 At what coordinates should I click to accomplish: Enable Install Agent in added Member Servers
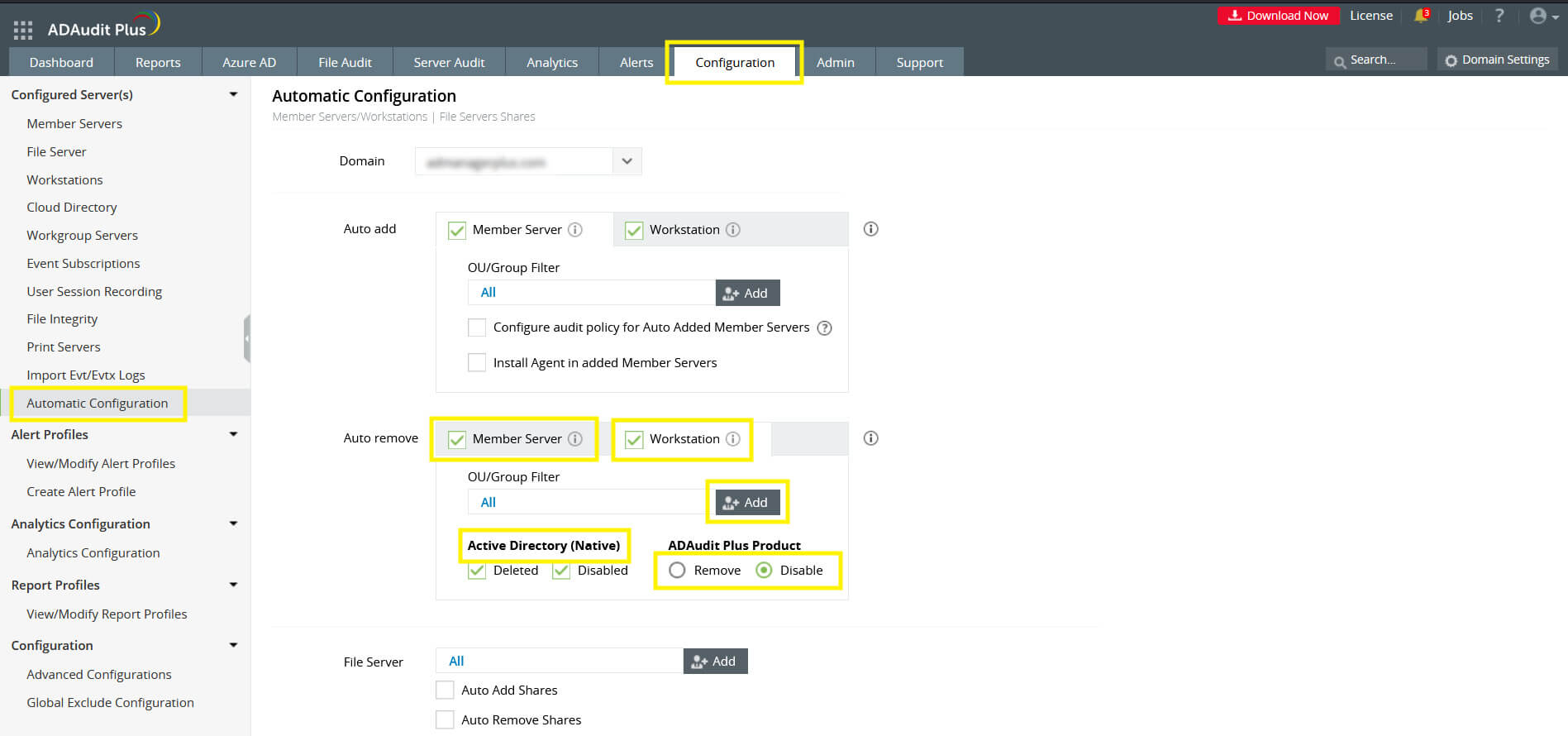[477, 363]
